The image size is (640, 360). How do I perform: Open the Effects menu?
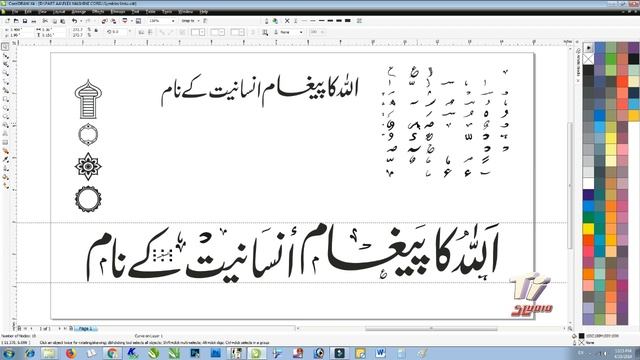(x=98, y=12)
